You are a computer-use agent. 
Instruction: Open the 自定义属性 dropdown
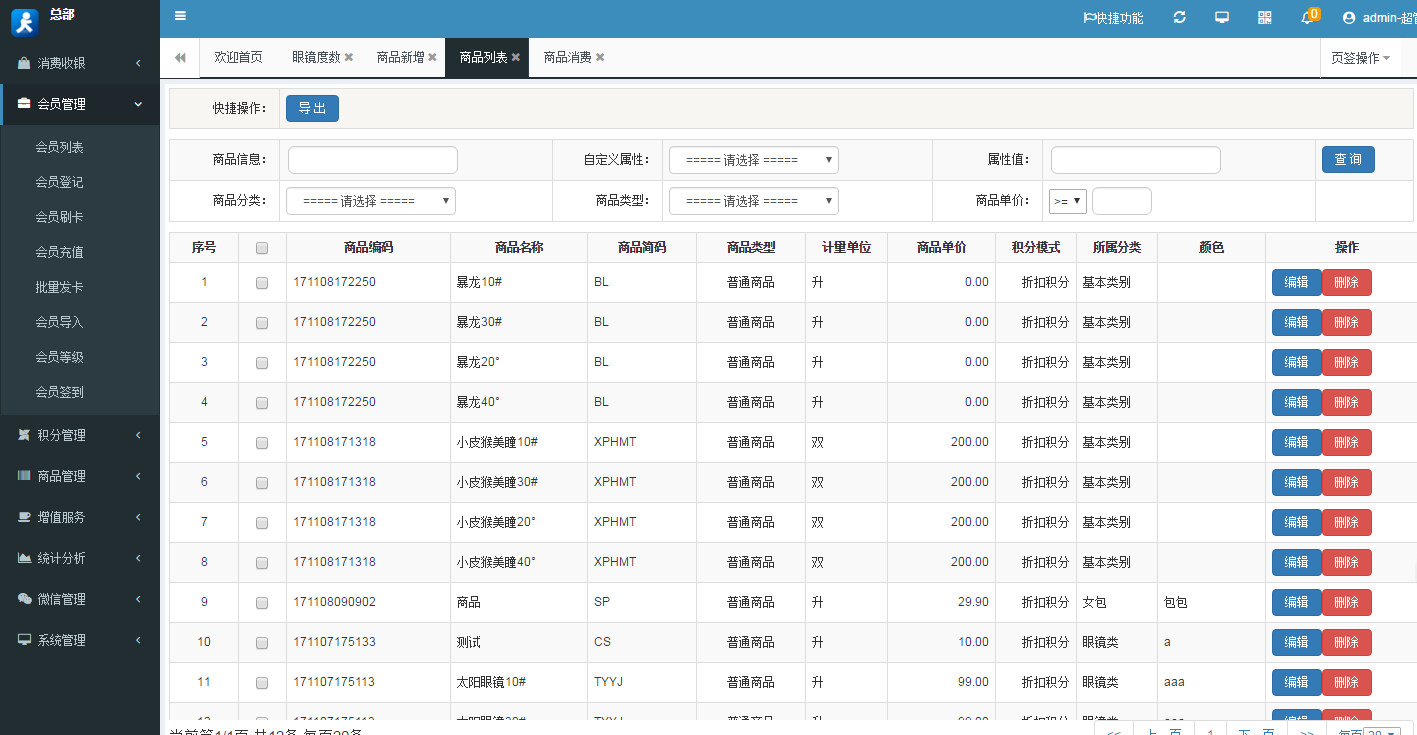[x=753, y=160]
